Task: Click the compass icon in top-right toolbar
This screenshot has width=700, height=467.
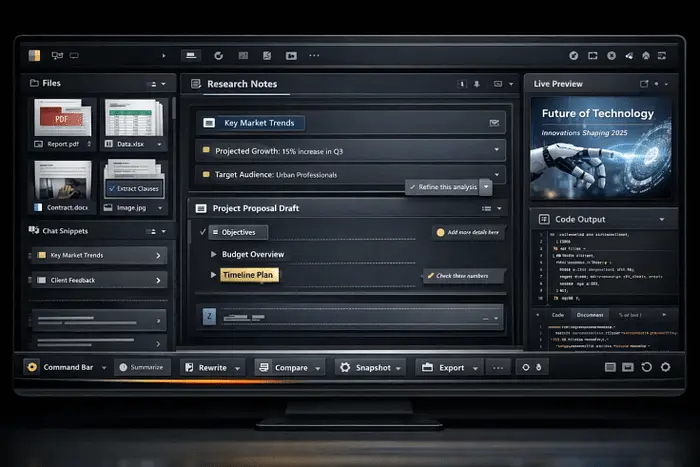Action: point(574,56)
